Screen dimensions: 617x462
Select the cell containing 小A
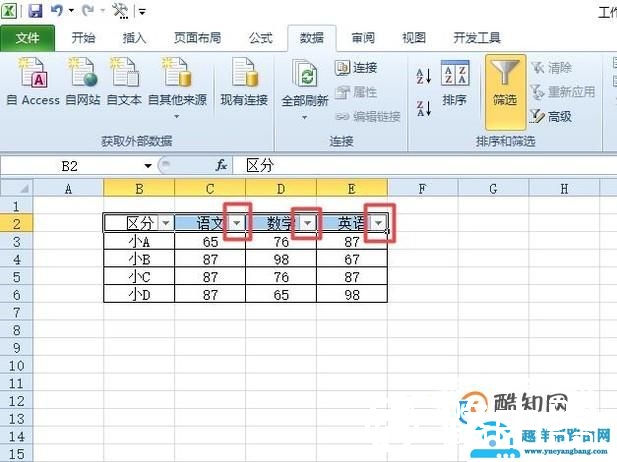click(x=139, y=242)
